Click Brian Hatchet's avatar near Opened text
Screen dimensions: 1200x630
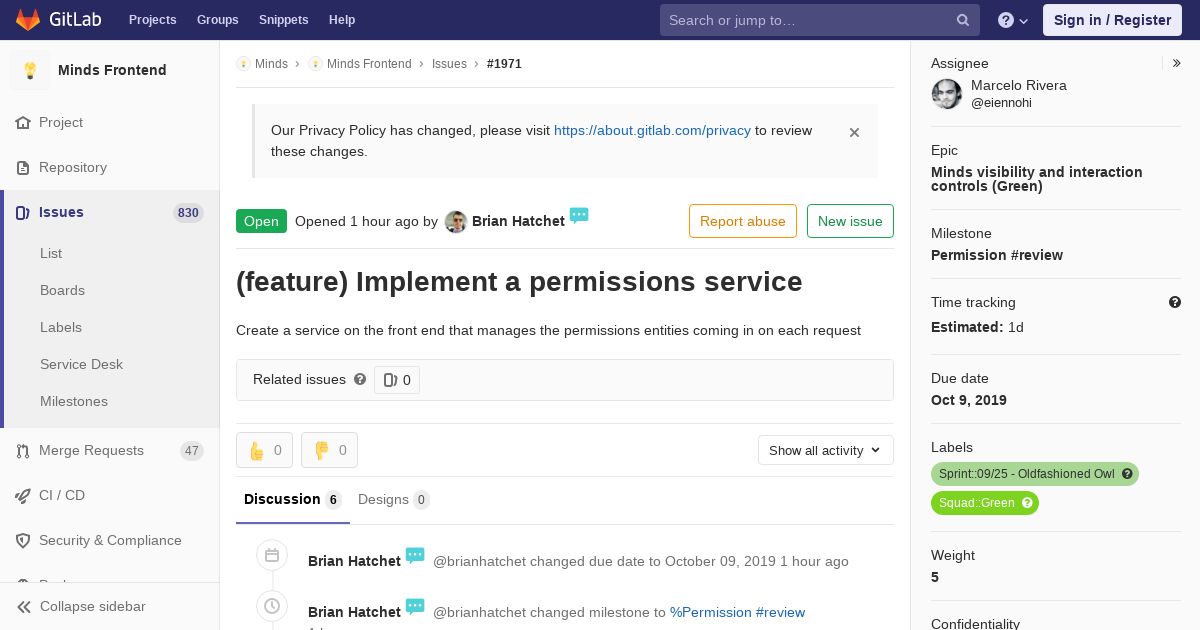[x=456, y=222]
